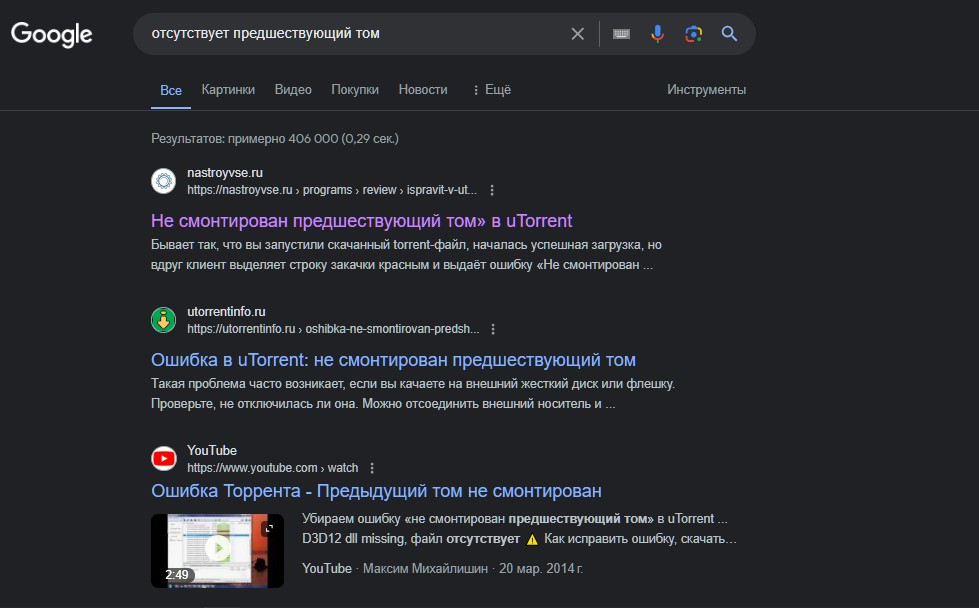Click the Google logo
979x608 pixels.
[52, 34]
